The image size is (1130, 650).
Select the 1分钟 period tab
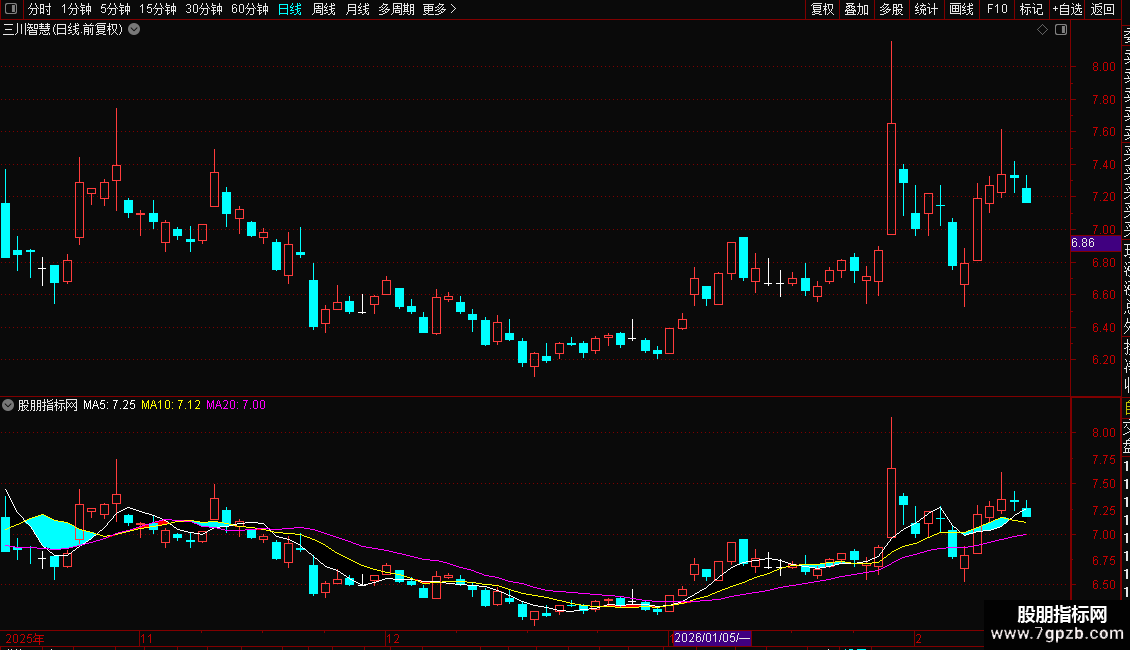pyautogui.click(x=76, y=9)
